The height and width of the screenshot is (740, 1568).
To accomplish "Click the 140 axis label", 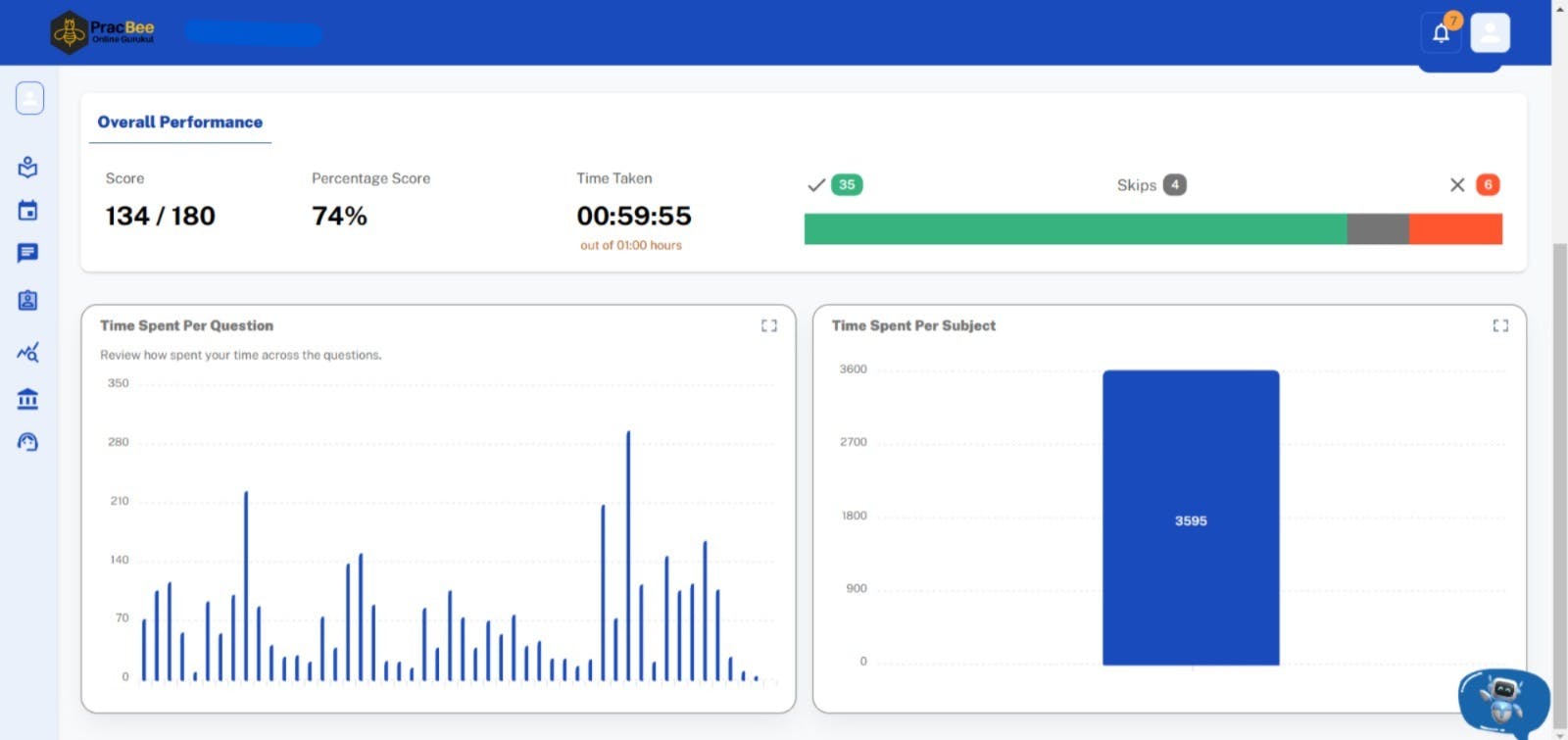I will pos(120,560).
